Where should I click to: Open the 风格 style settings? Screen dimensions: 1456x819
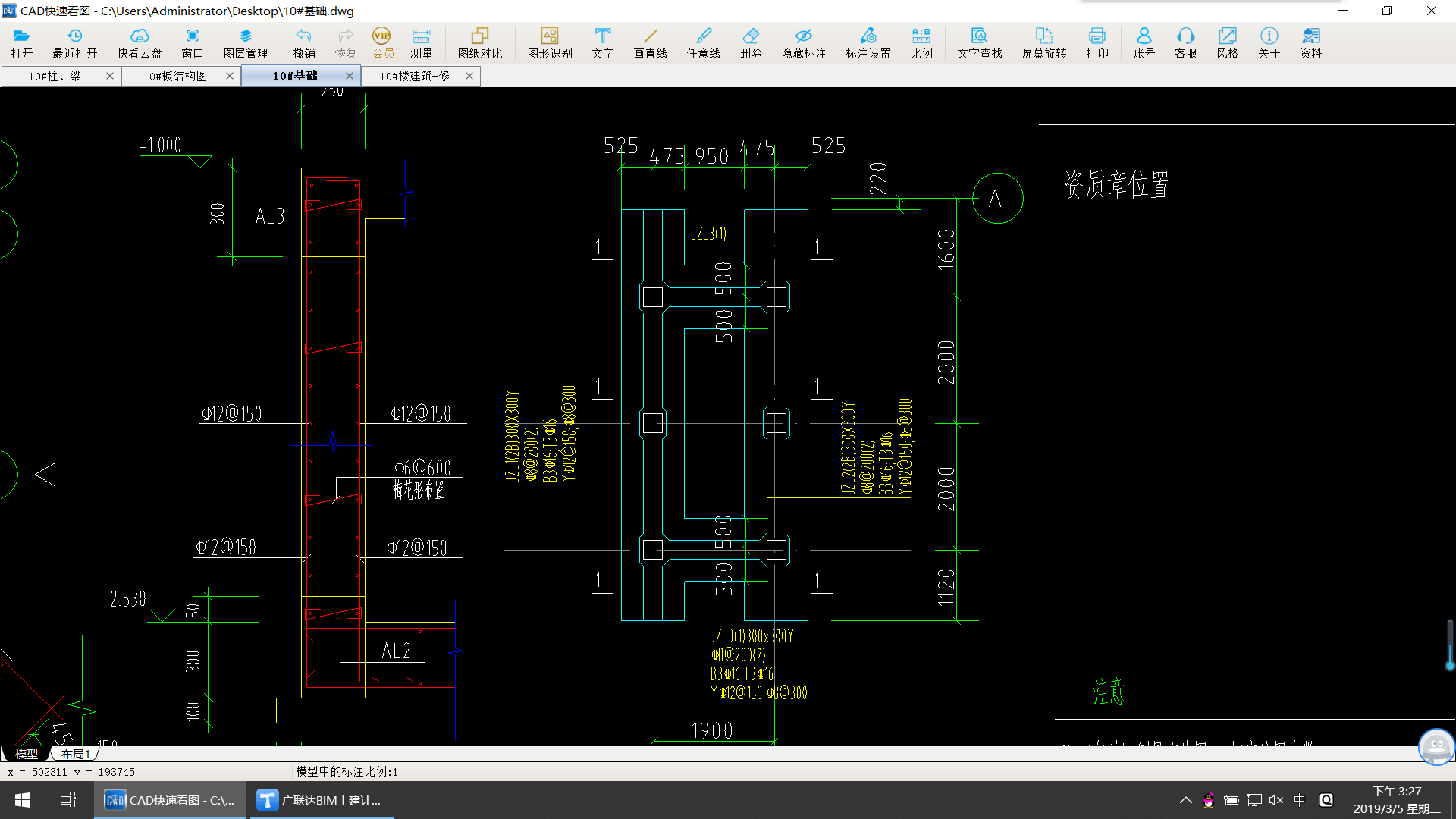coord(1227,43)
